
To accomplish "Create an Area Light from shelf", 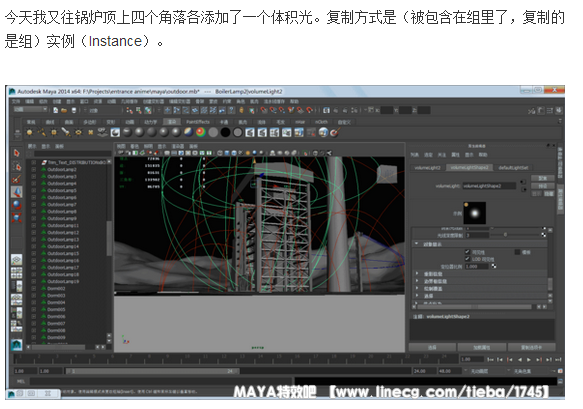I will 78,132.
